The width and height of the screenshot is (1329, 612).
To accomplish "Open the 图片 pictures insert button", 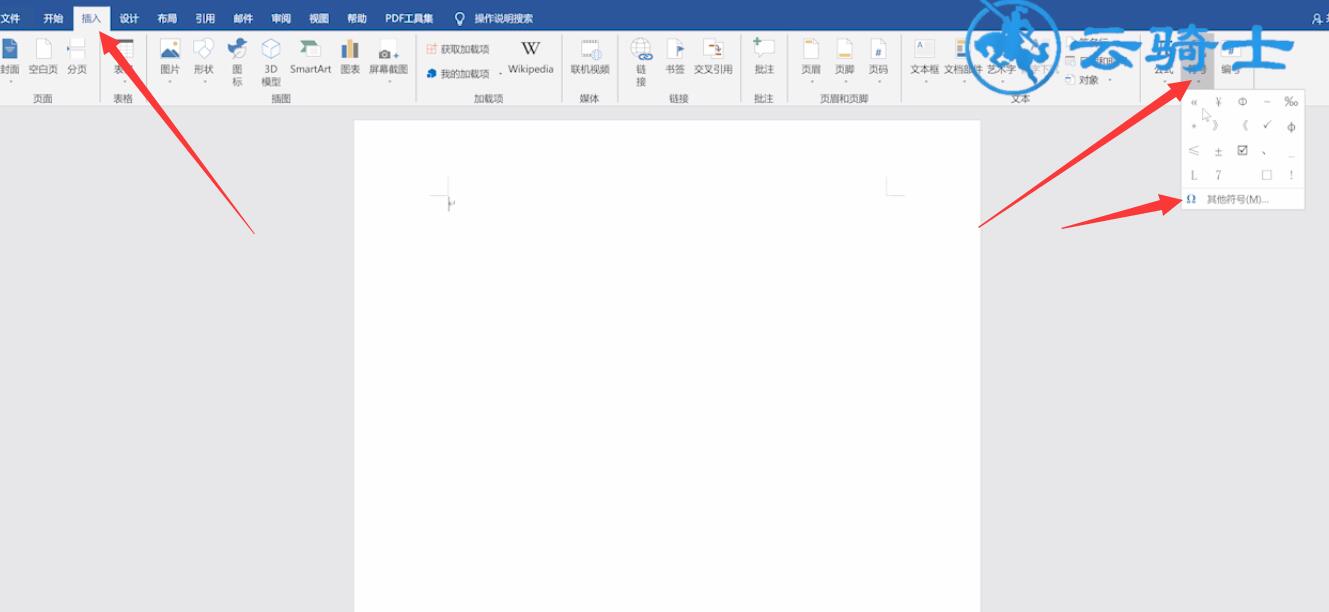I will click(x=170, y=58).
